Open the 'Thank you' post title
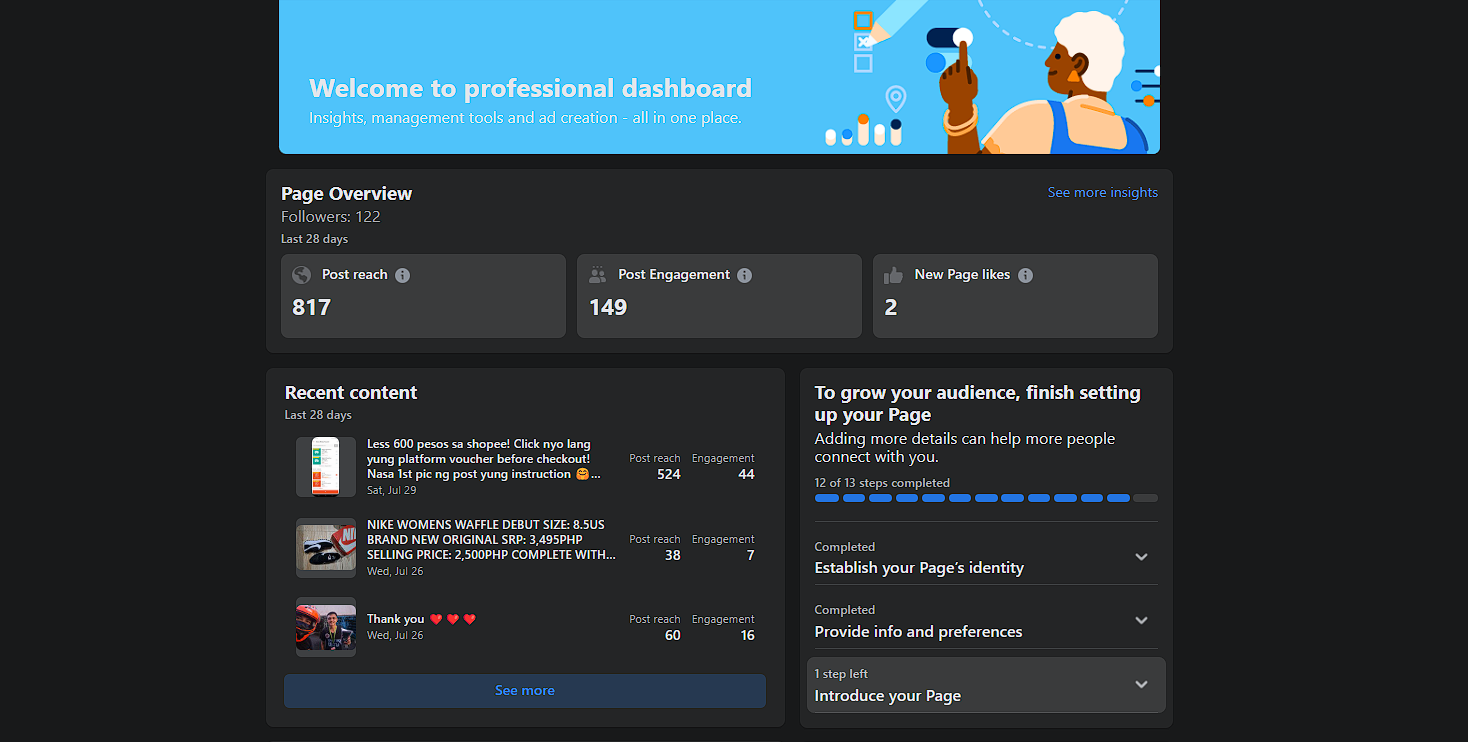 tap(421, 619)
